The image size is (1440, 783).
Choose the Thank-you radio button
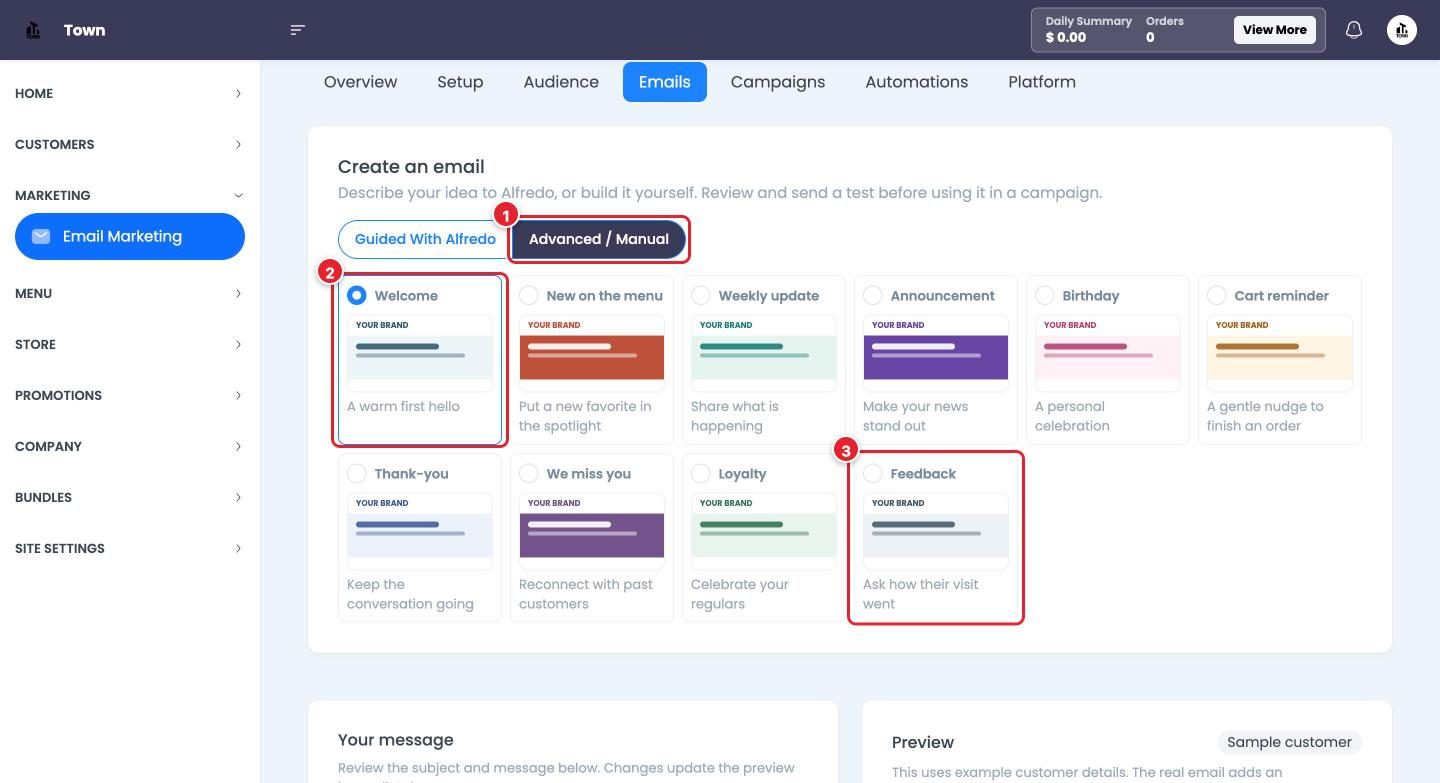pos(357,473)
